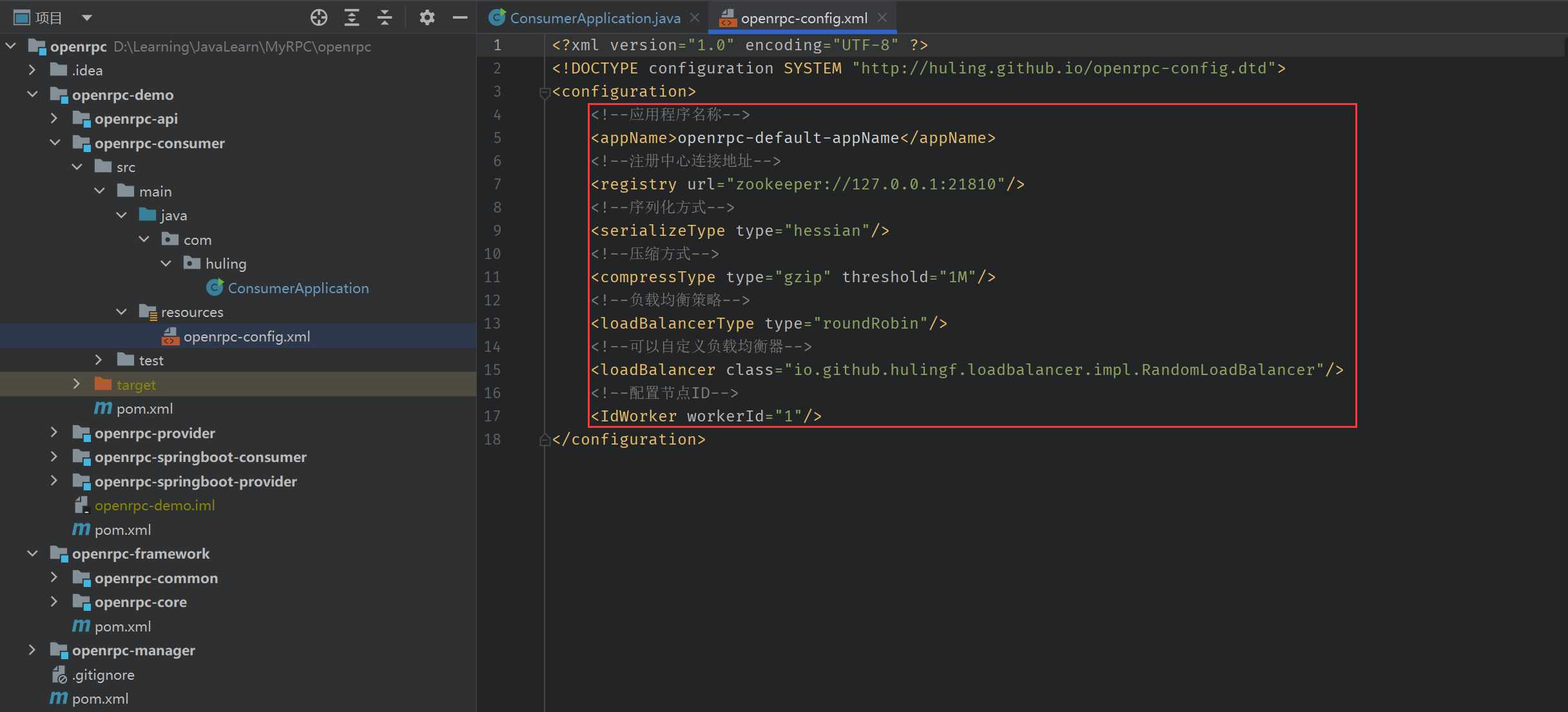1568x712 pixels.
Task: Collapse the openrpc-consumer module
Action: 55,143
